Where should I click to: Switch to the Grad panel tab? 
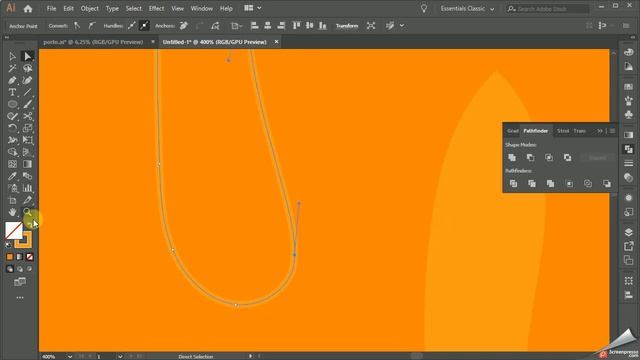click(513, 131)
